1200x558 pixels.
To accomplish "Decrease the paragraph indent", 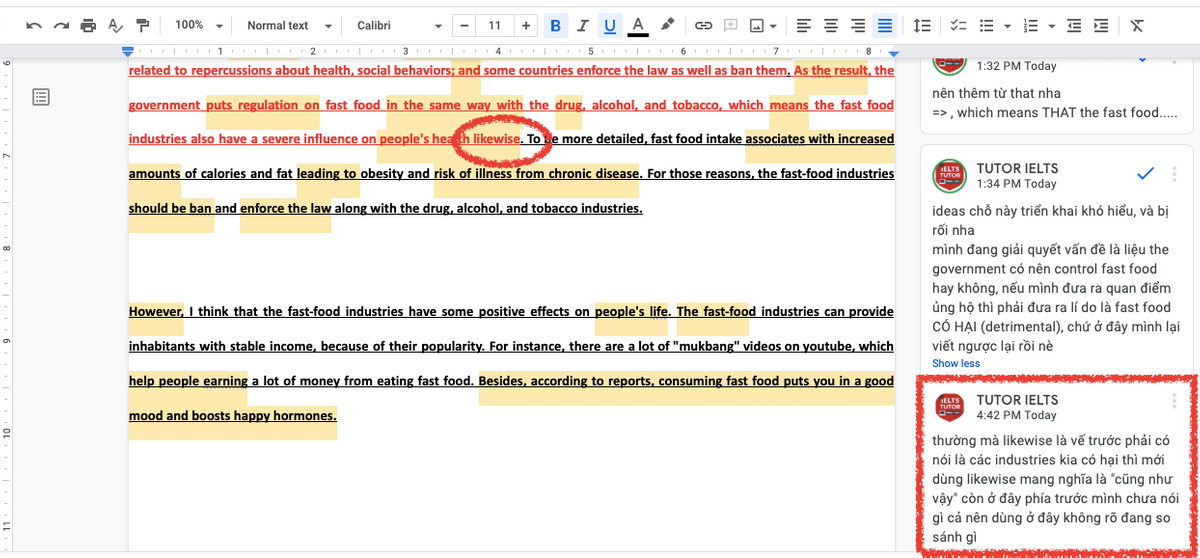I will pos(1074,25).
